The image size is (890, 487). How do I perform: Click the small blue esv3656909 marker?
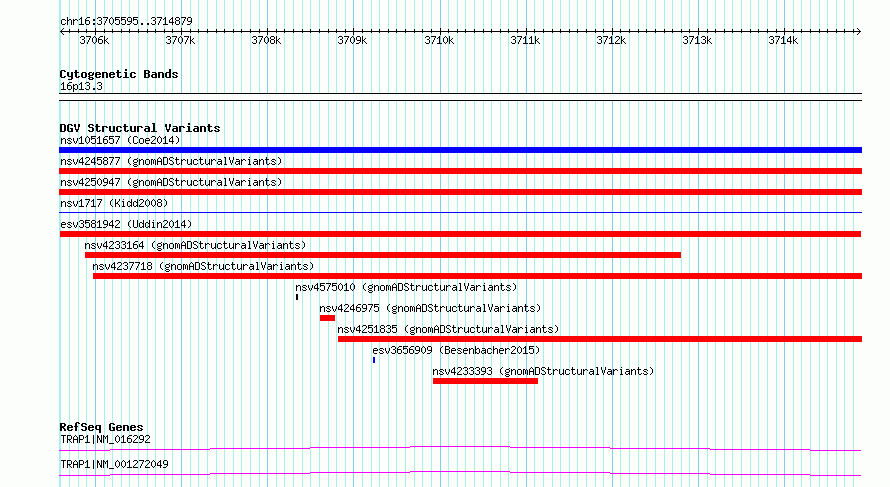pos(374,360)
